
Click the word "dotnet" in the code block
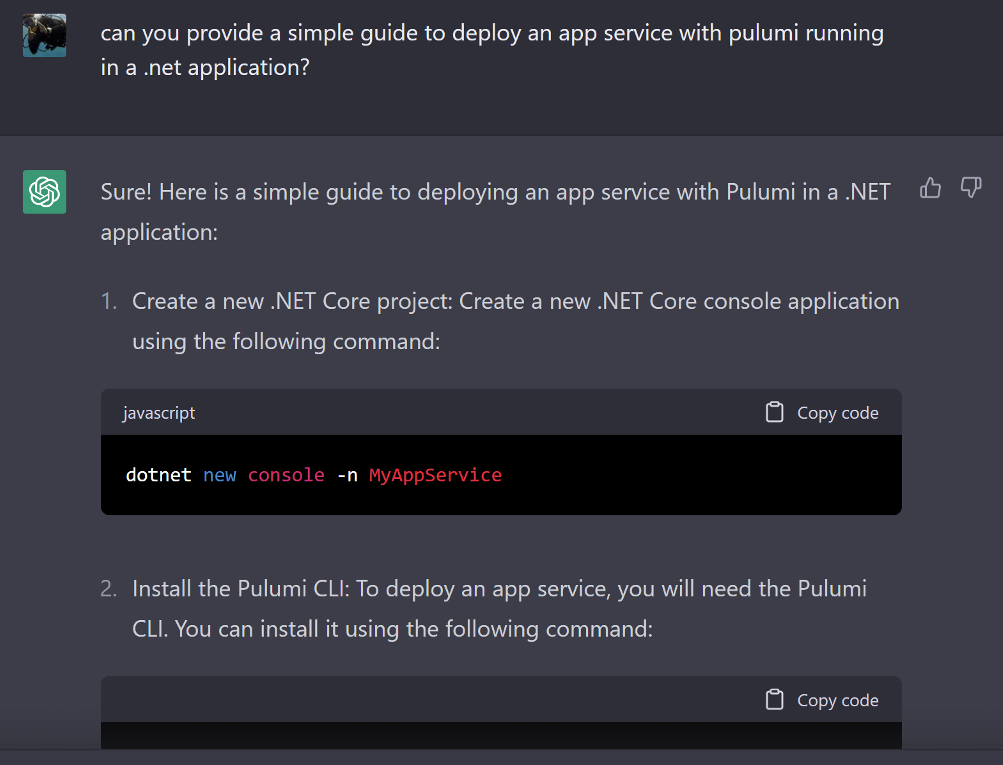pos(159,475)
